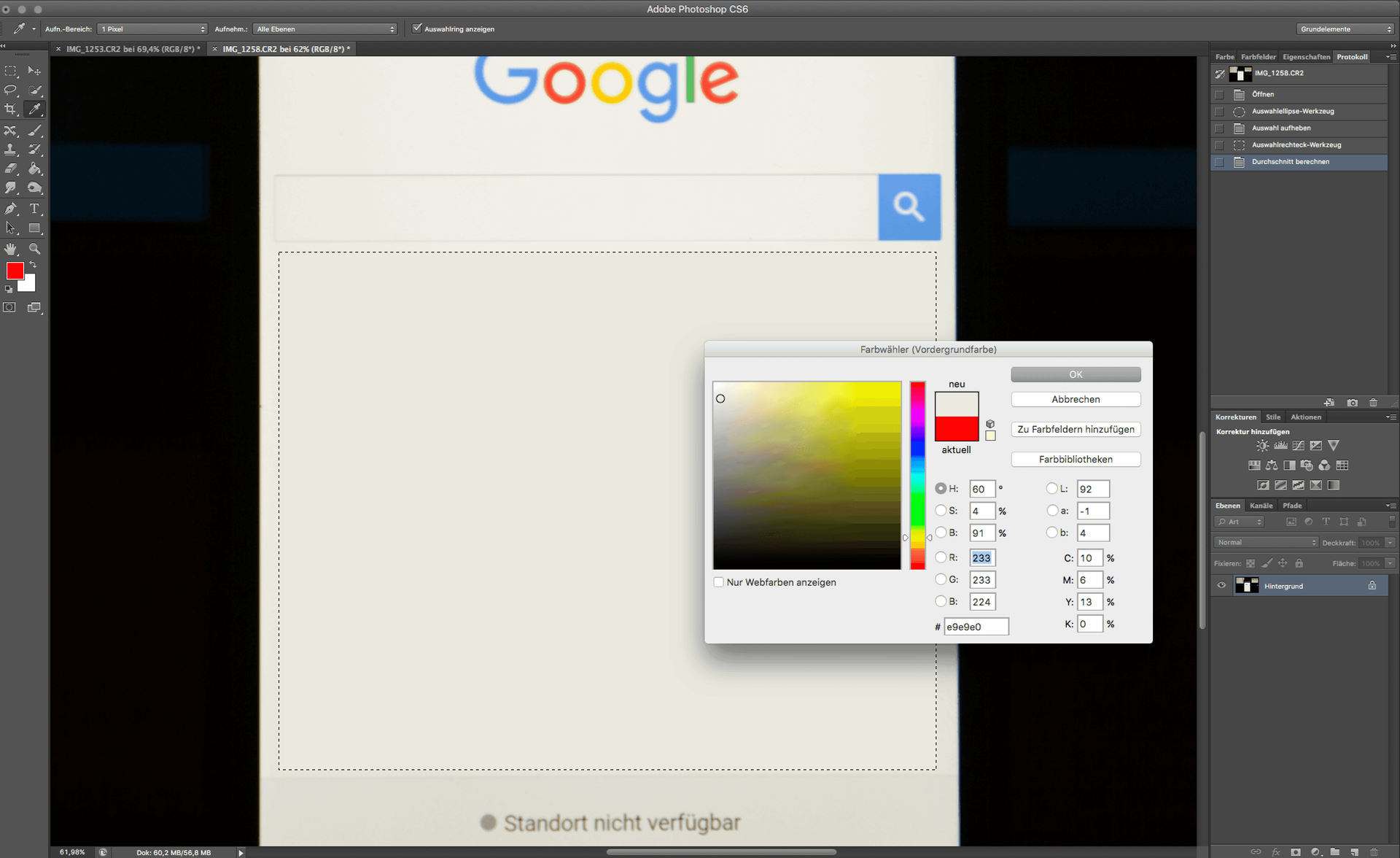Viewport: 1400px width, 858px height.
Task: Select the Lasso tool
Action: [x=11, y=90]
